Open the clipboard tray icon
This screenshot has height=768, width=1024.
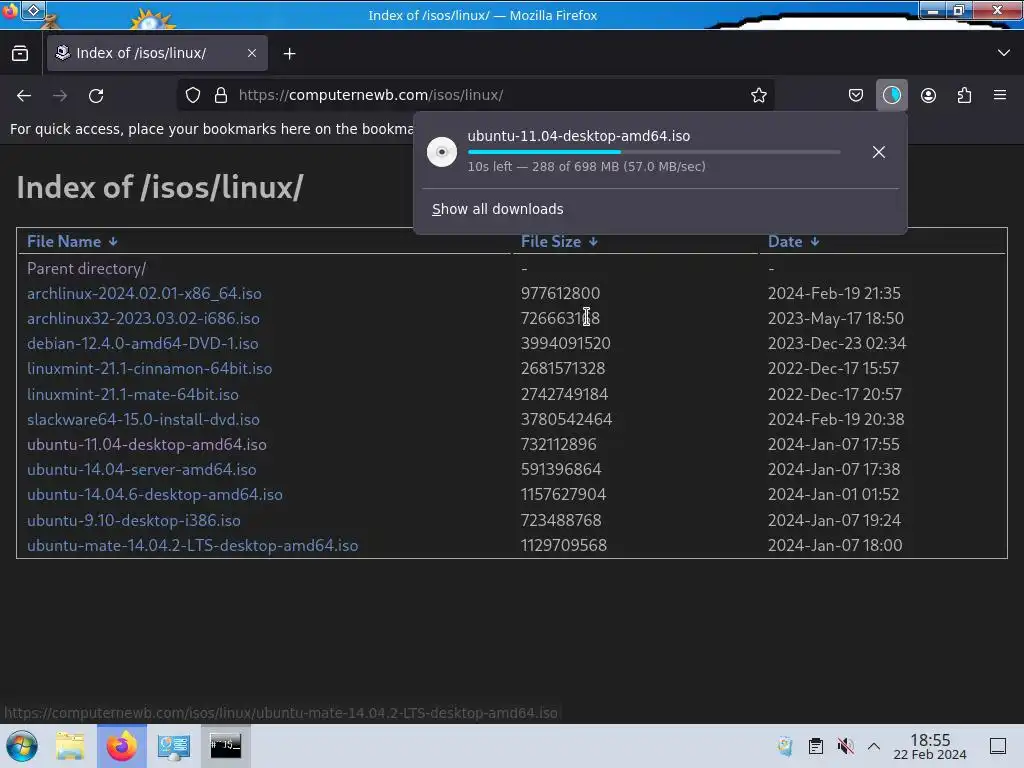coord(816,746)
